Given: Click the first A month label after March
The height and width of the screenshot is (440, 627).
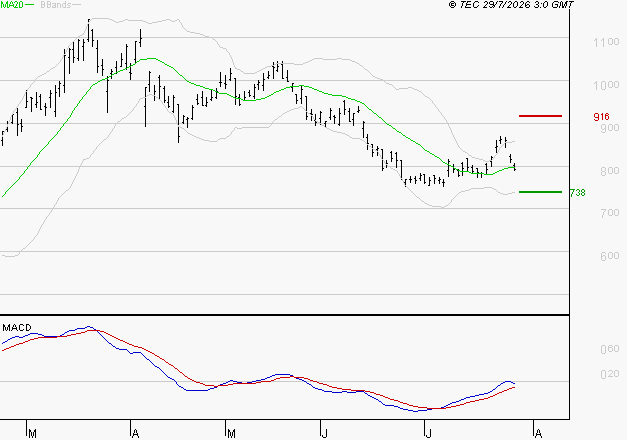Looking at the screenshot, I should [x=136, y=433].
